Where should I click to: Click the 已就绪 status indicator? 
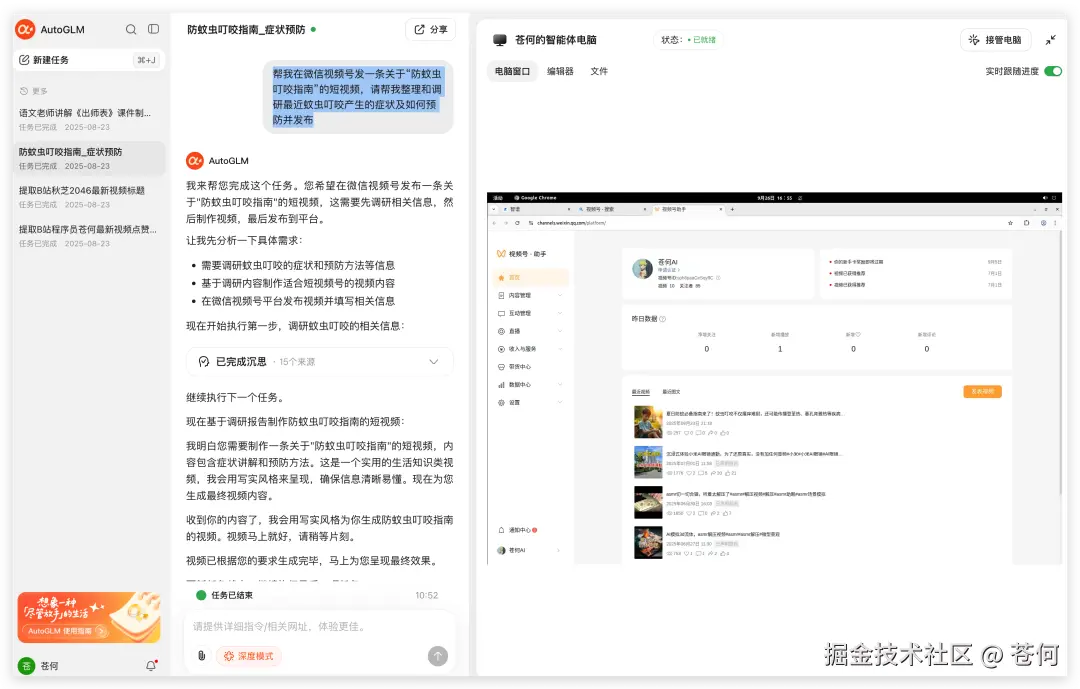[702, 40]
